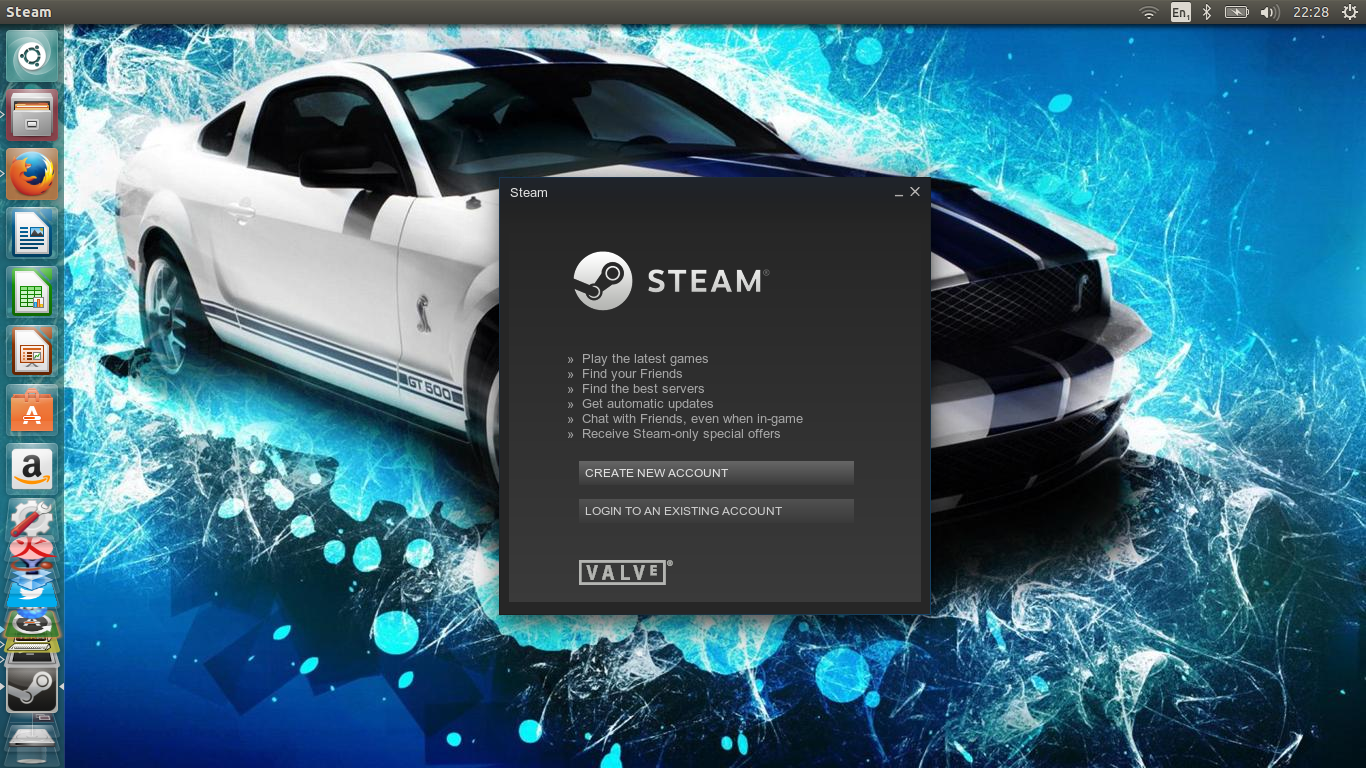
Task: Open LibreOffice Calc from the dock
Action: [x=32, y=293]
